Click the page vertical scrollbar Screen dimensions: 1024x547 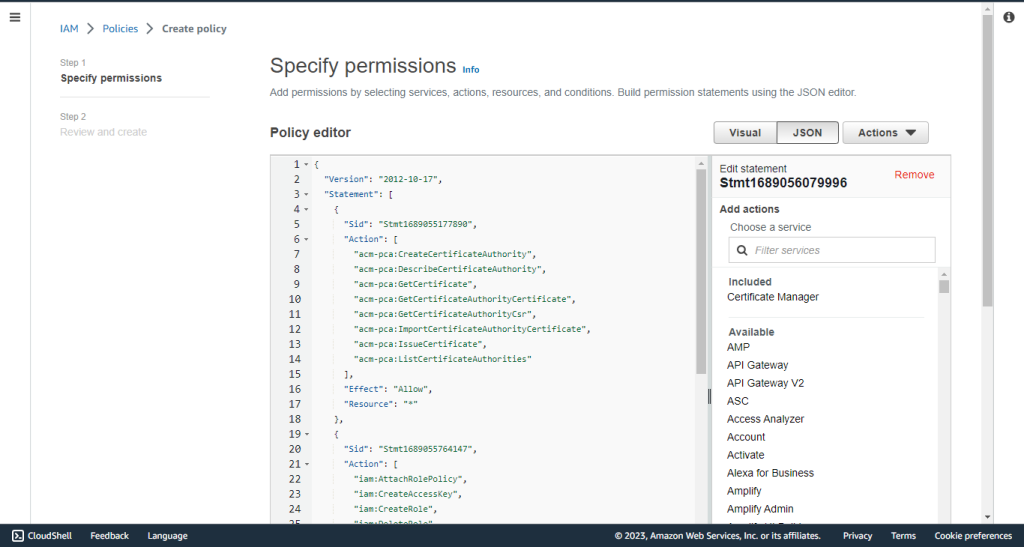tap(987, 160)
